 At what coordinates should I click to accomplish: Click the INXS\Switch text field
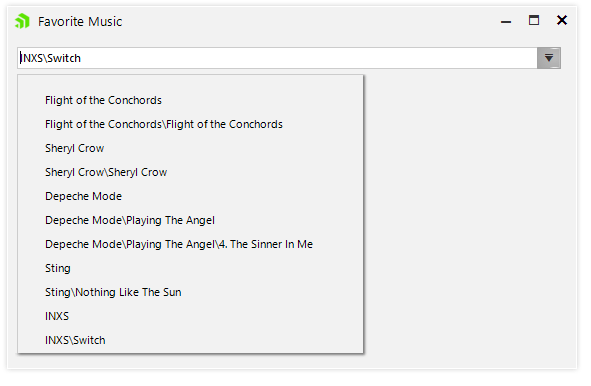[x=277, y=58]
